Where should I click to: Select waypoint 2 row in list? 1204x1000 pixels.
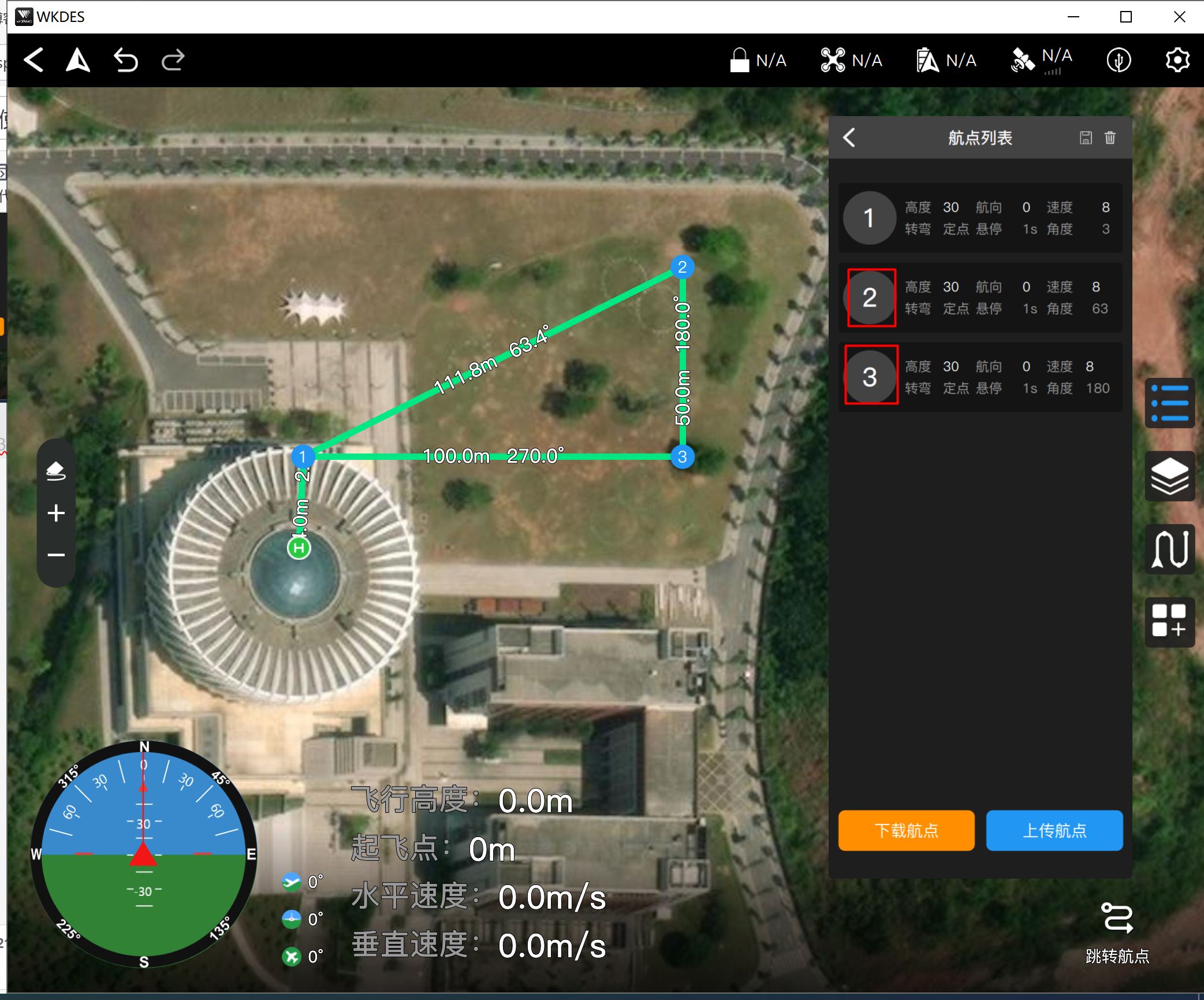980,298
